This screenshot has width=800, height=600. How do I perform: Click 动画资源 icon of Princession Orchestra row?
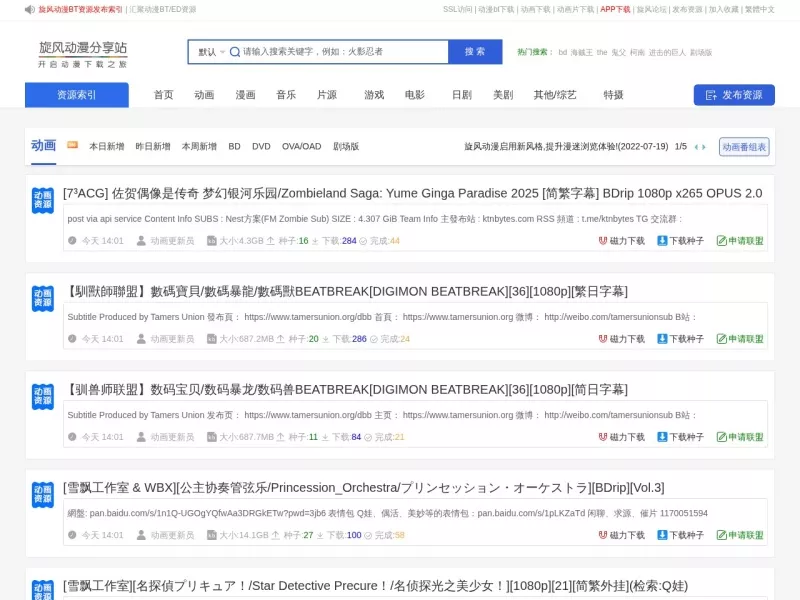point(43,495)
